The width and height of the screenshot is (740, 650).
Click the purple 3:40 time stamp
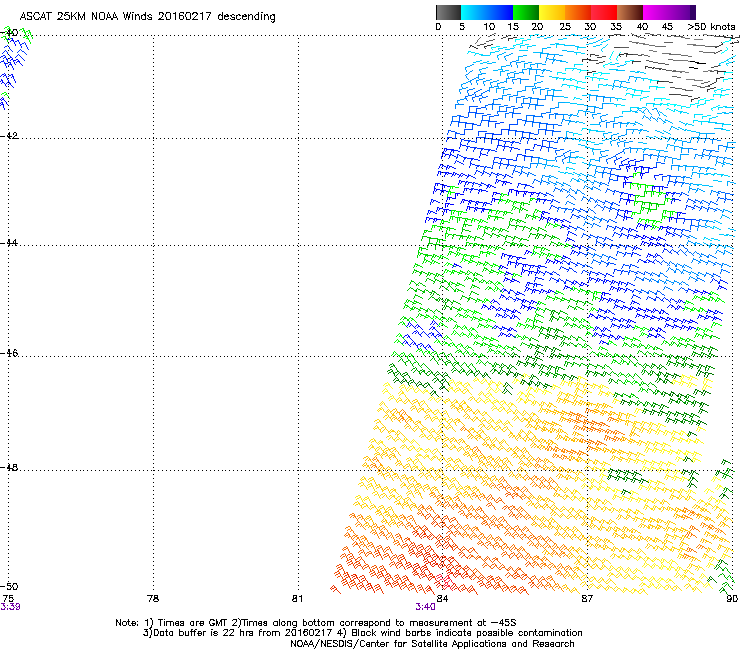(x=425, y=607)
